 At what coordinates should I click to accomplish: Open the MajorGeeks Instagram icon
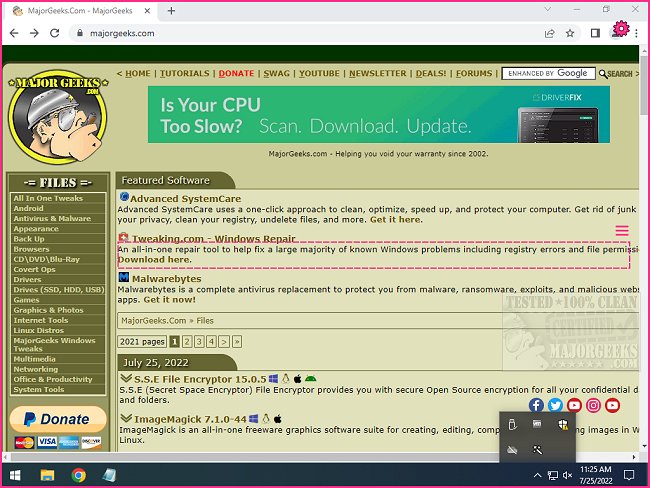point(593,405)
